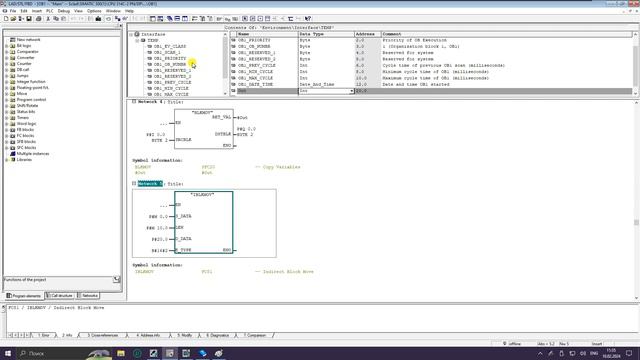Select OB1_PREV_CYCLE in the interface tree
Screen dimensions: 640x360
(x=172, y=82)
